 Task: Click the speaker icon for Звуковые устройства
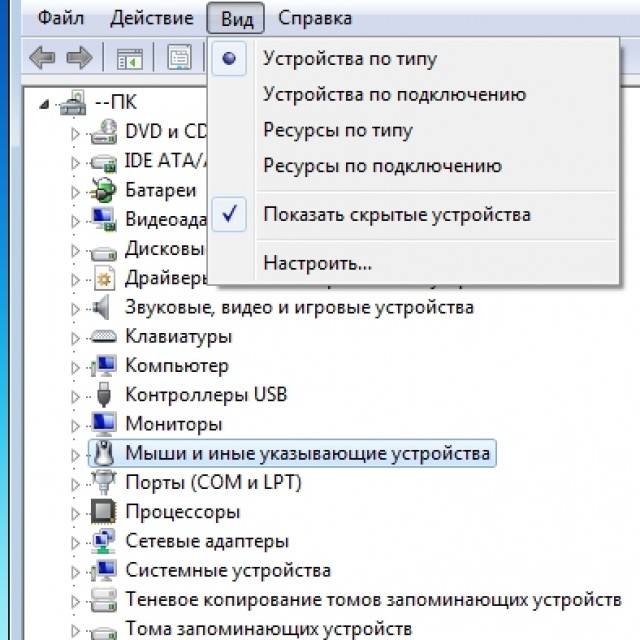coord(101,307)
